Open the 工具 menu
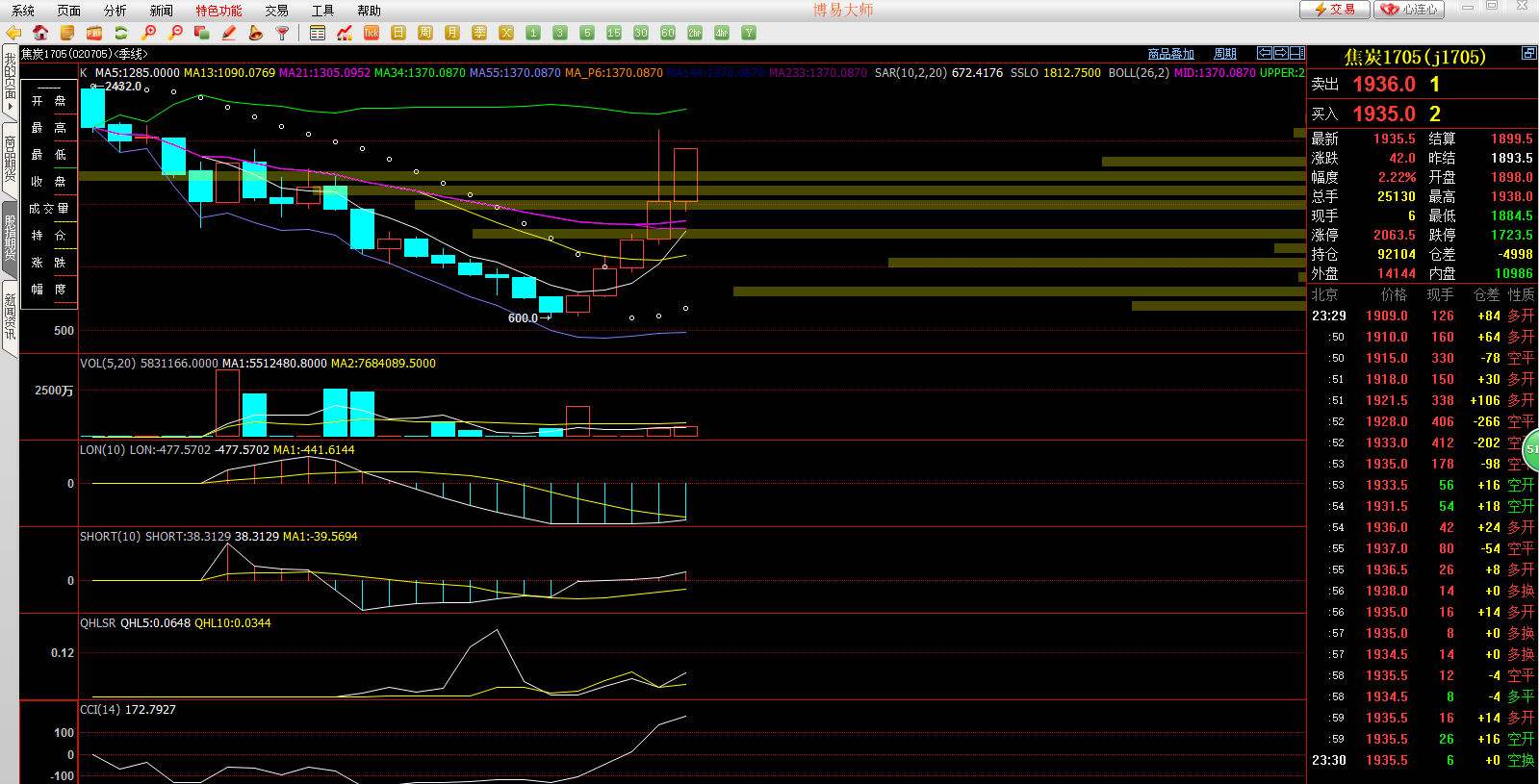 click(323, 11)
